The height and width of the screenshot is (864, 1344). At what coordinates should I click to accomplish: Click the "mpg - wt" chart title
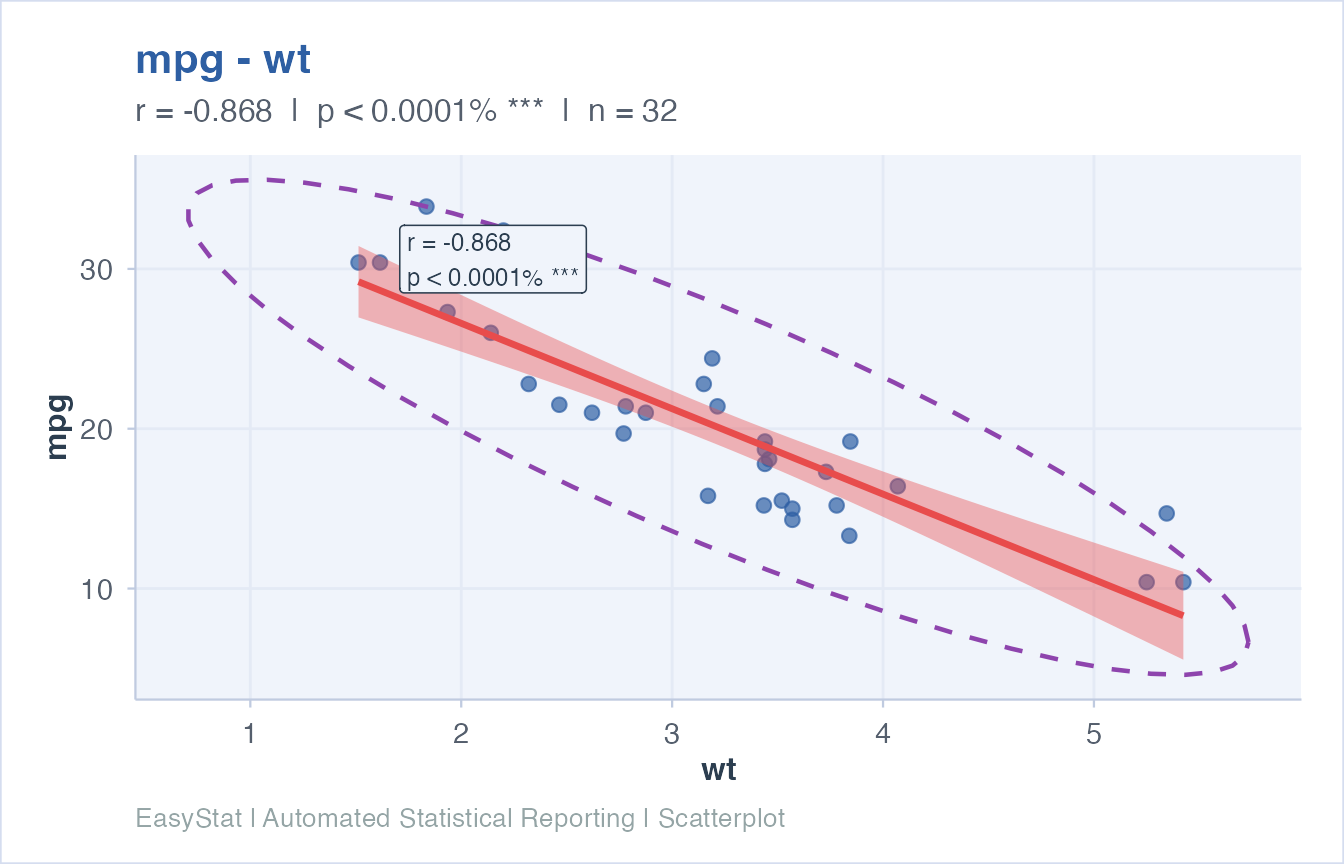[223, 61]
